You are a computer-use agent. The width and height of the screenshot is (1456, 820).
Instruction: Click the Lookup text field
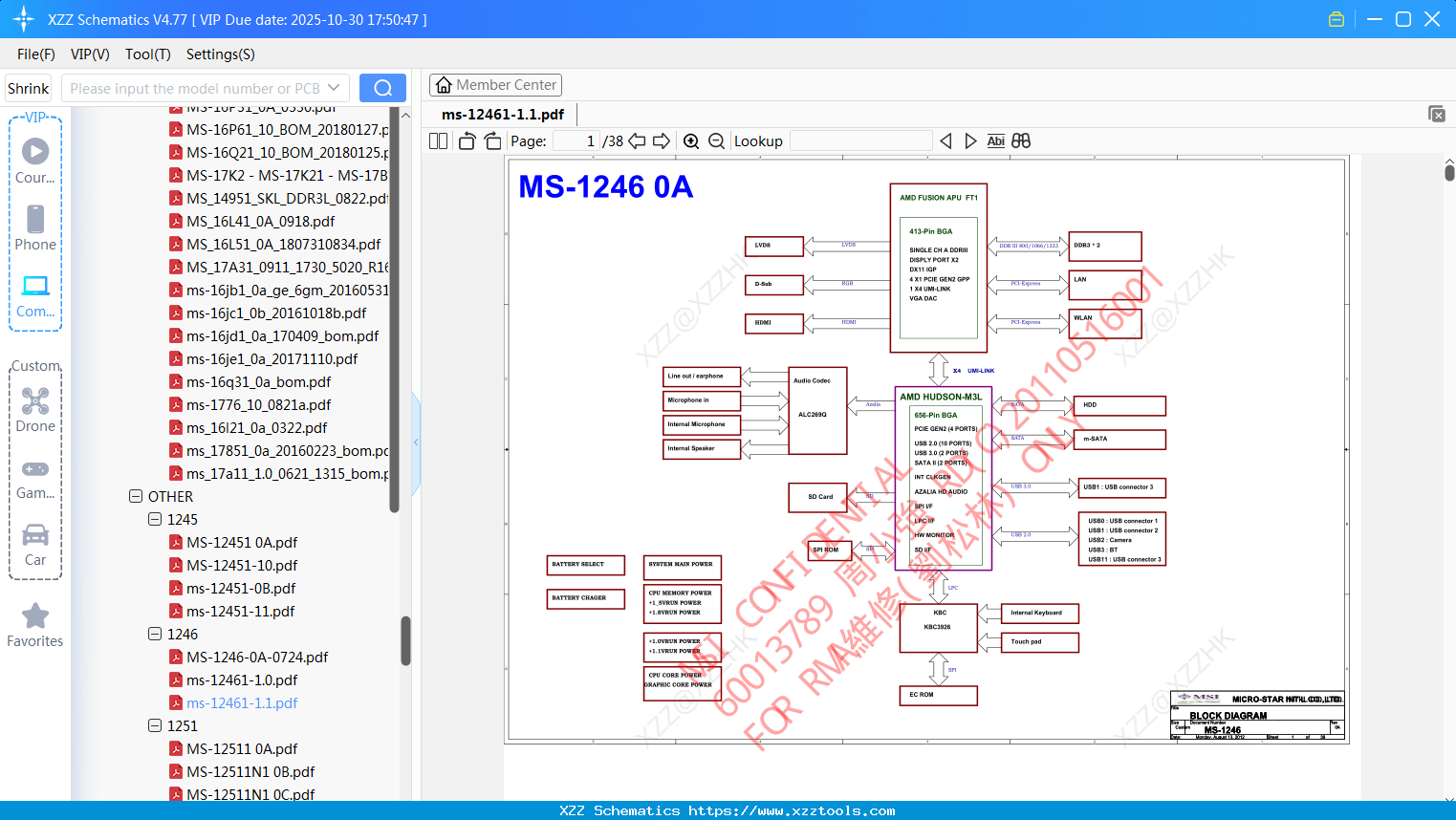coord(860,141)
